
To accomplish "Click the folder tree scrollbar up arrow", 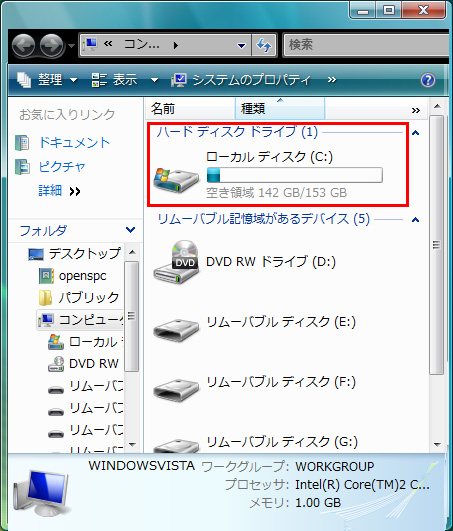I will (132, 252).
